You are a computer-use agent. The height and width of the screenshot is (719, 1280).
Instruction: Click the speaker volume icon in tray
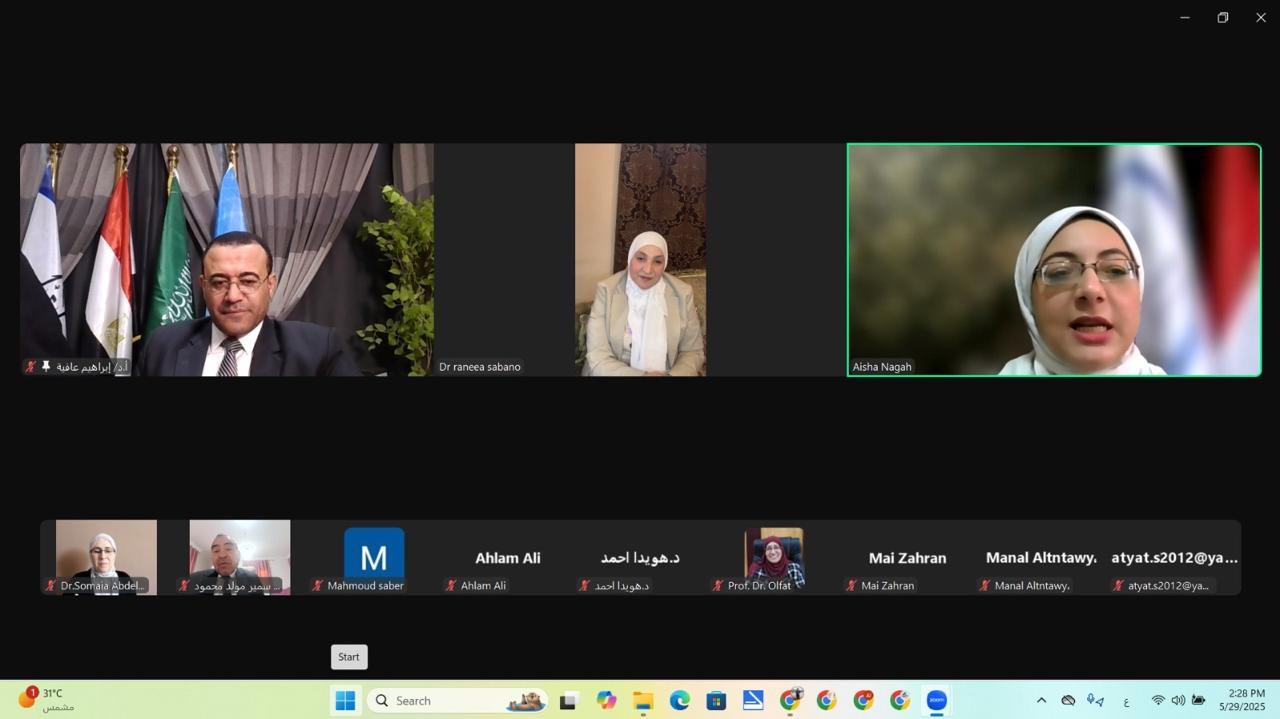click(x=1178, y=701)
